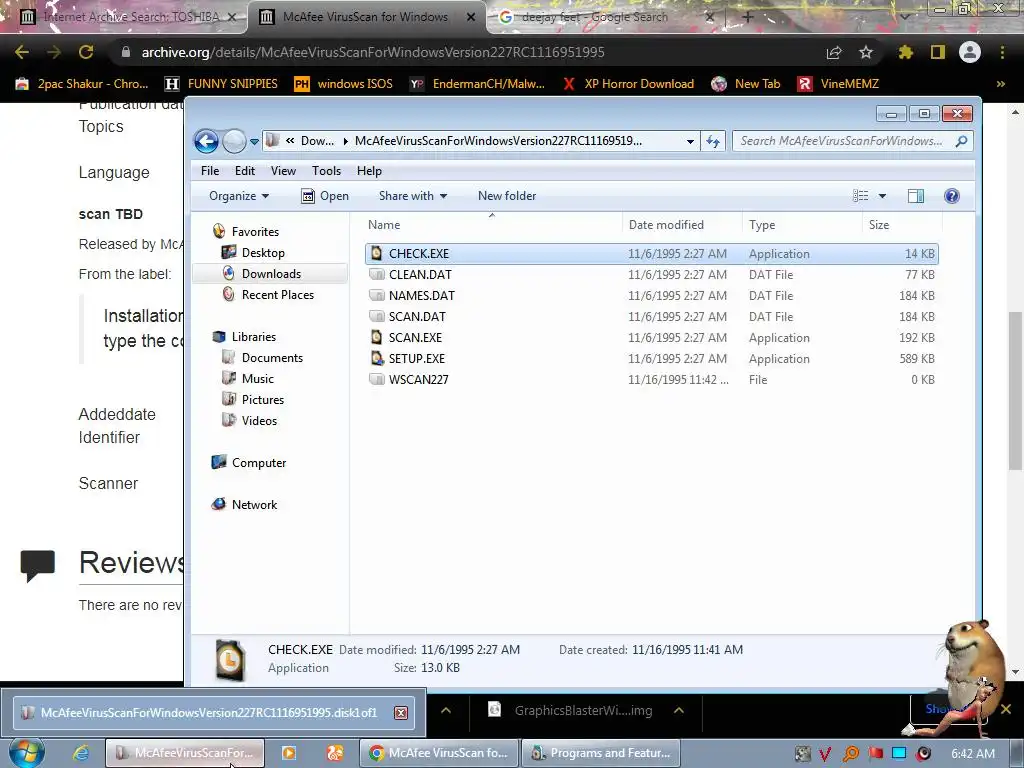Open the View menu
This screenshot has width=1024, height=768.
coord(283,170)
